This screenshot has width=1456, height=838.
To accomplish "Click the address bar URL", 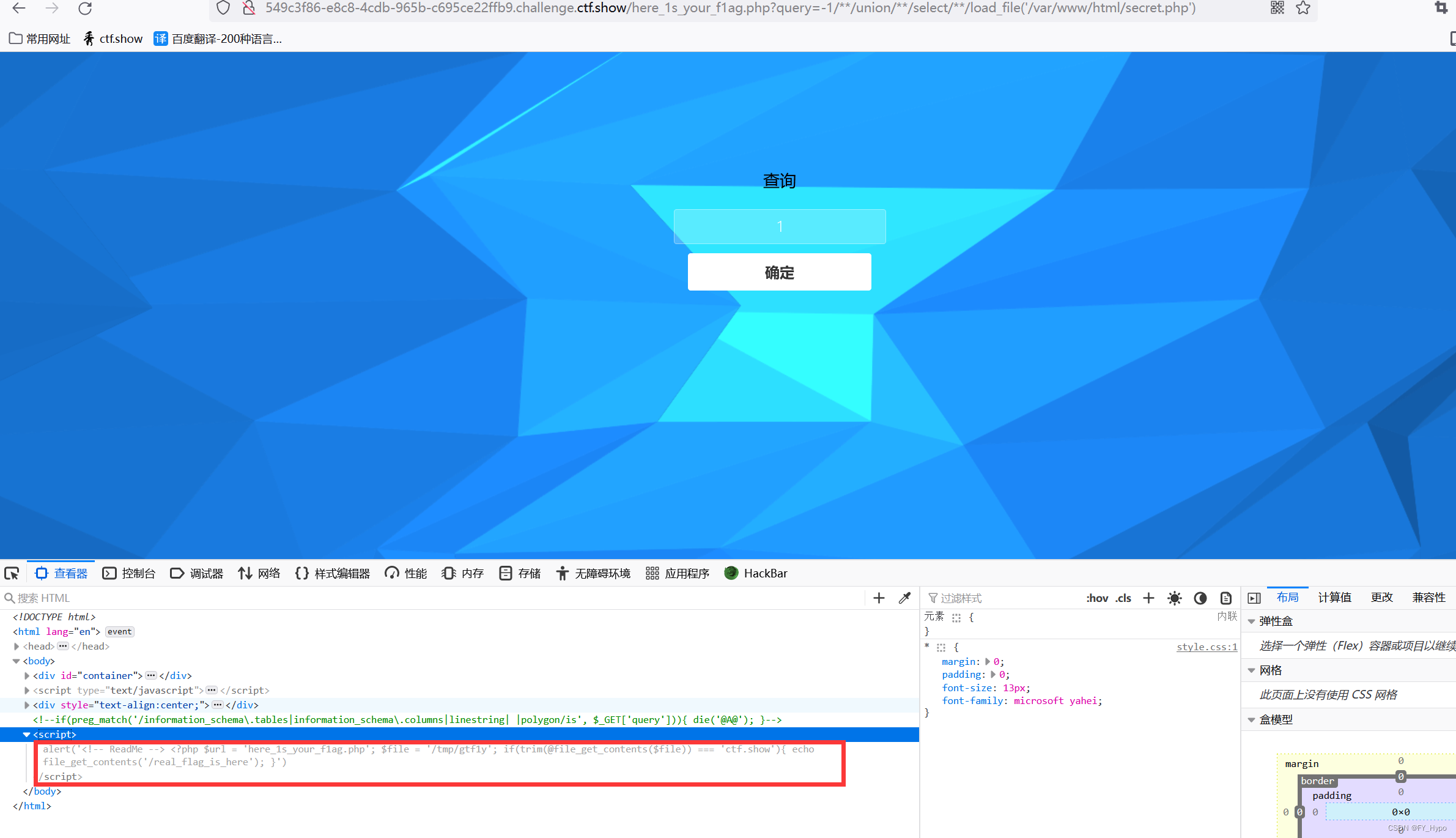I will tap(730, 8).
